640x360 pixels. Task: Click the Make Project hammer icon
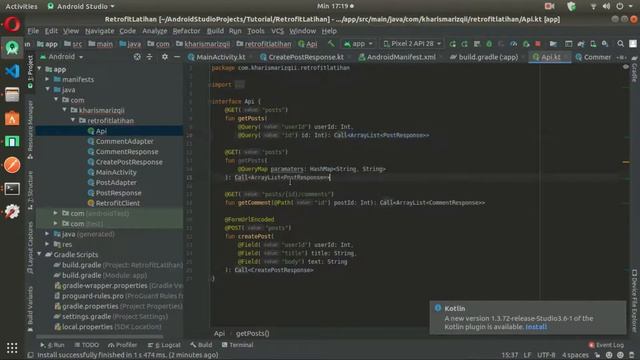click(x=331, y=44)
